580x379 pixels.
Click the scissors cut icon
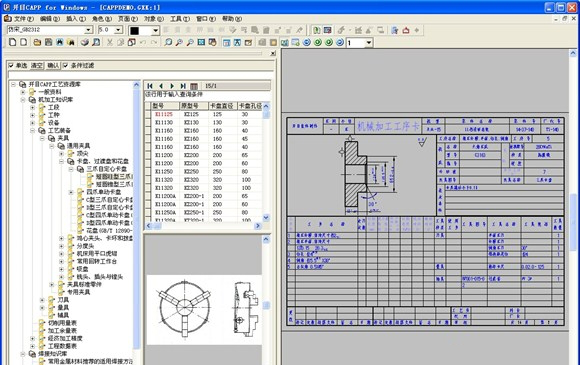[x=109, y=42]
